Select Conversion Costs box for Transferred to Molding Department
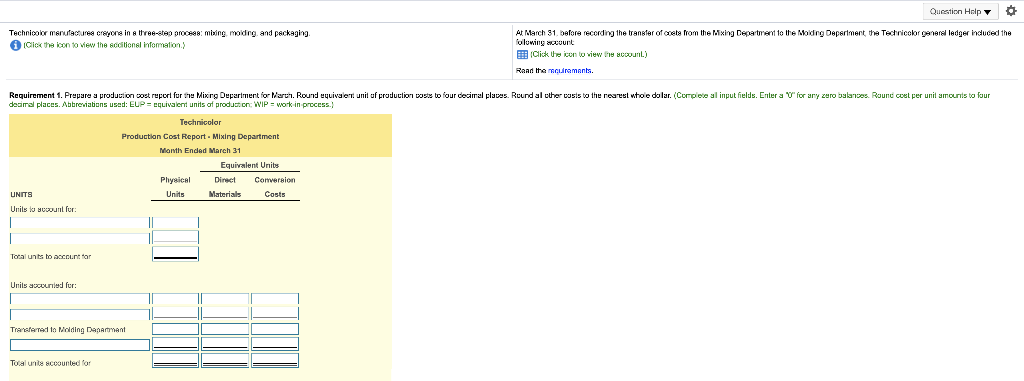This screenshot has height=381, width=1024. click(x=275, y=329)
